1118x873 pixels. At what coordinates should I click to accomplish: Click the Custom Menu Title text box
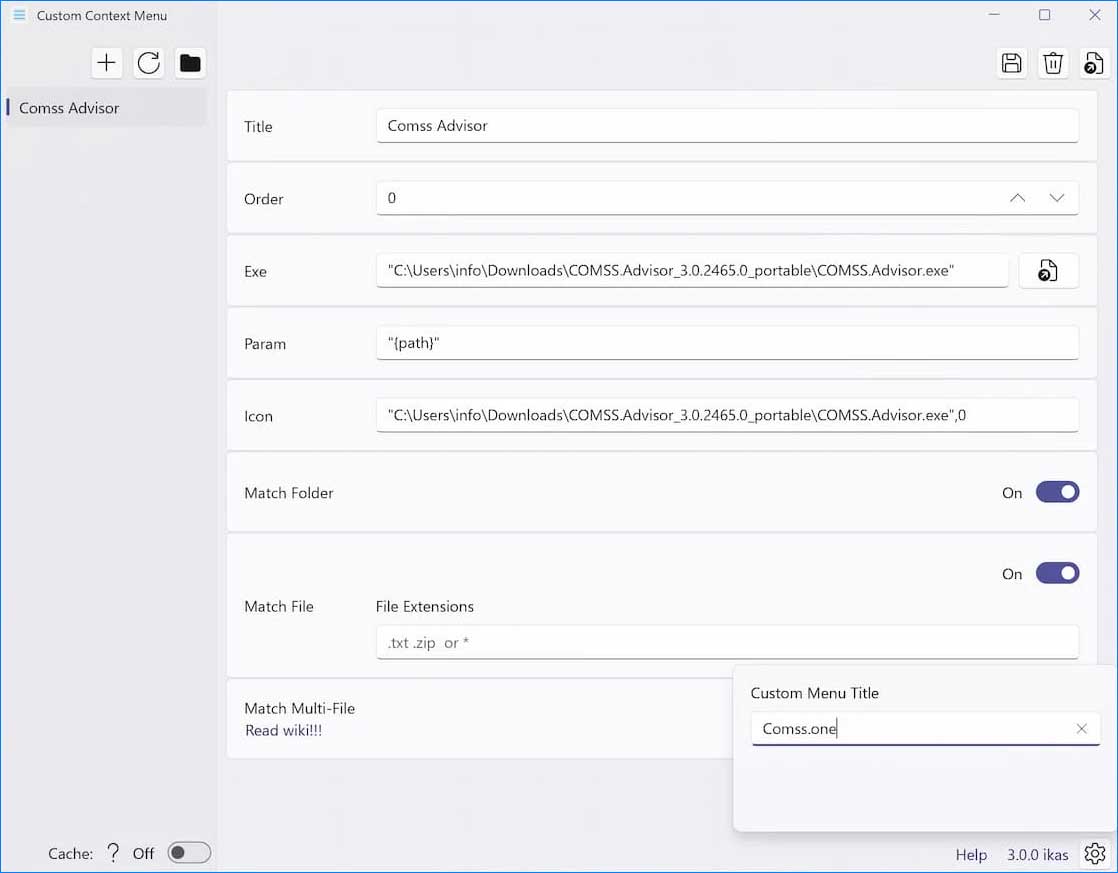(x=925, y=729)
